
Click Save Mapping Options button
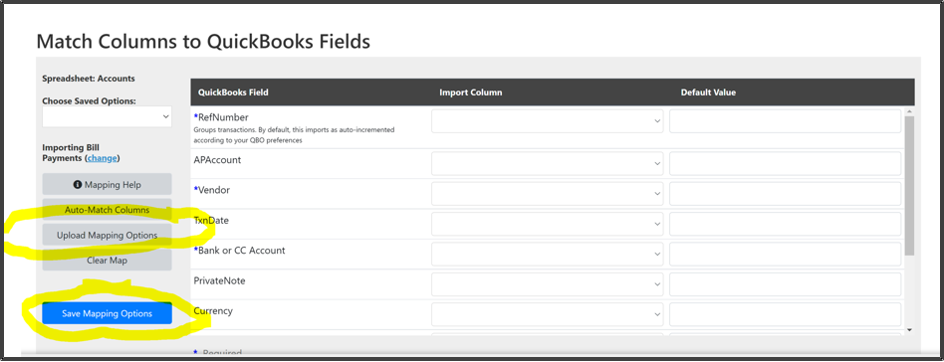(x=107, y=313)
